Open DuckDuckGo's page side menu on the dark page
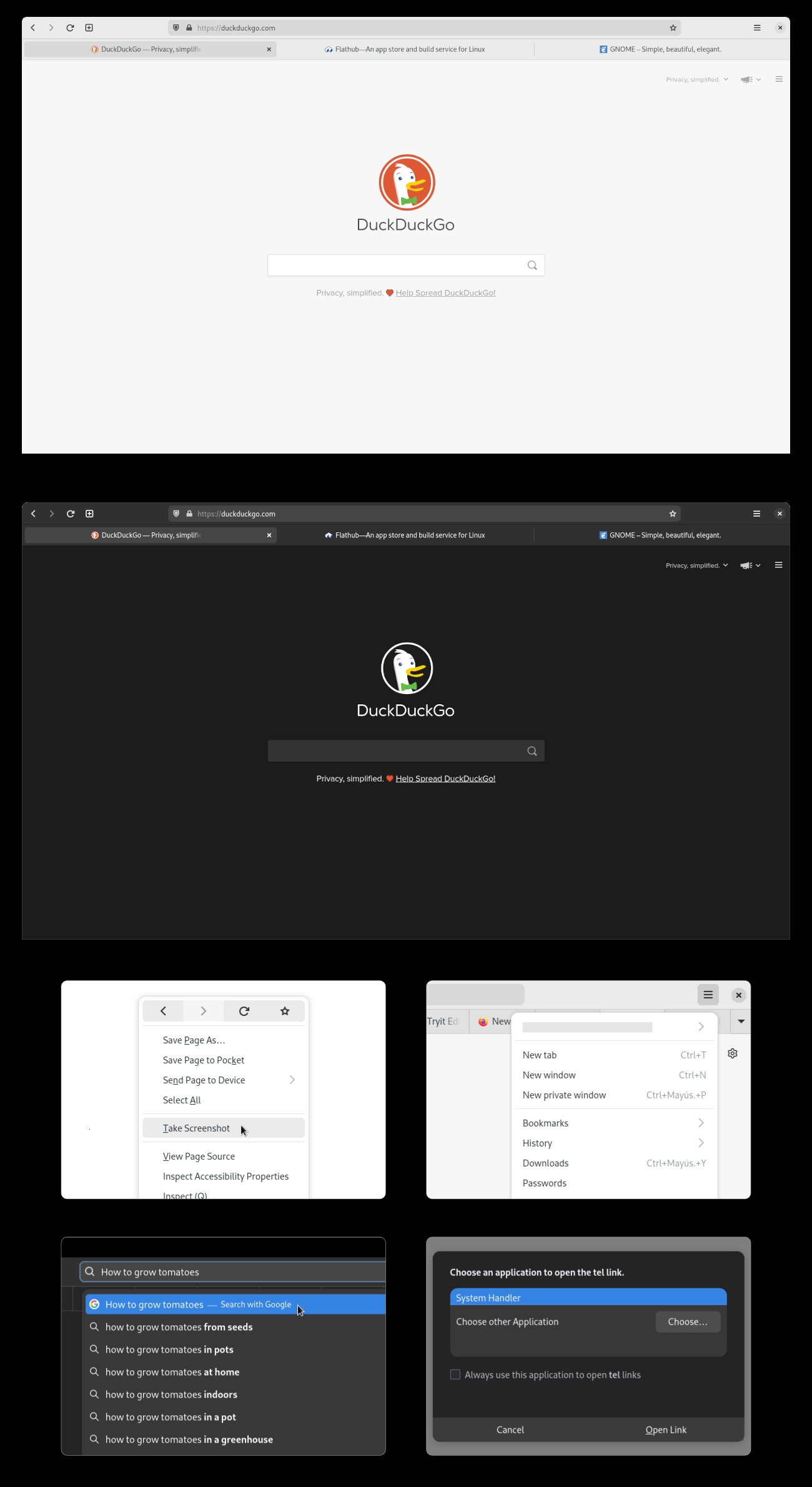Screen dimensions: 812x1487 coord(779,565)
